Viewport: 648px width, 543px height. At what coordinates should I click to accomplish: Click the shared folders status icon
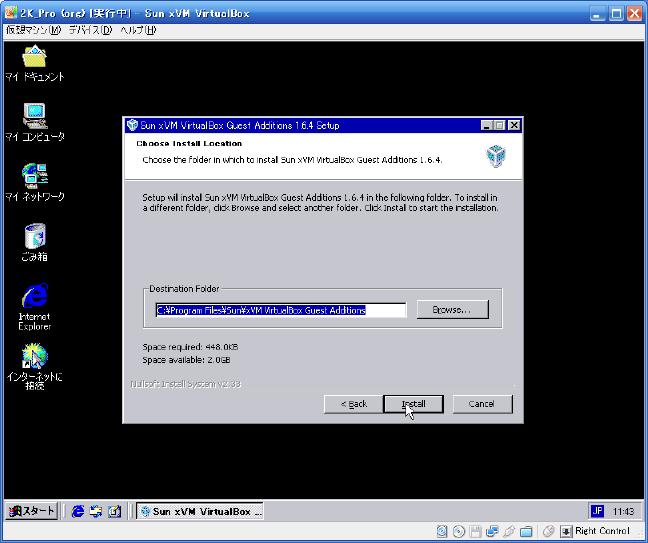[x=526, y=531]
